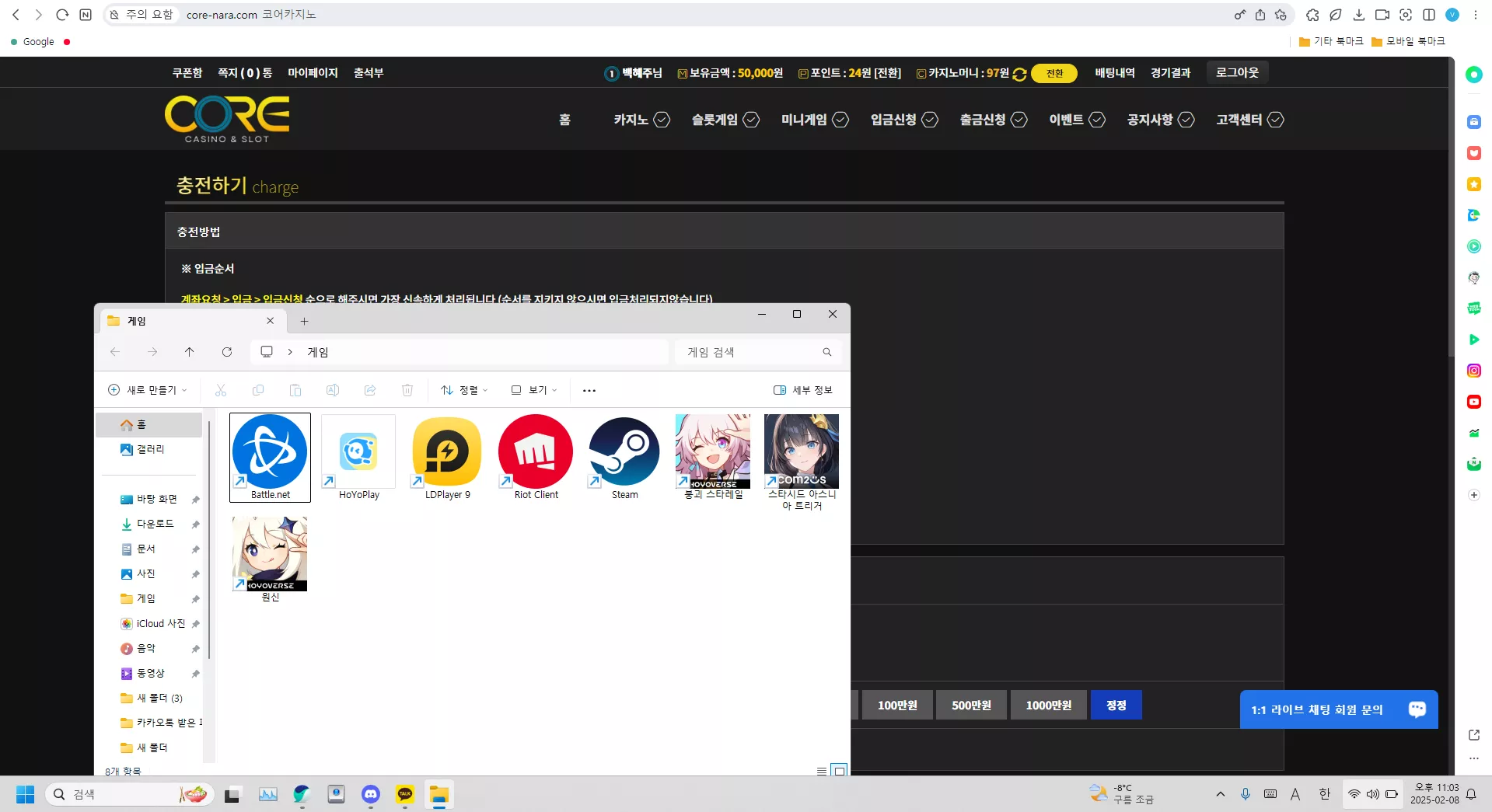
Task: Click the rename icon in explorer toolbar
Action: (333, 390)
